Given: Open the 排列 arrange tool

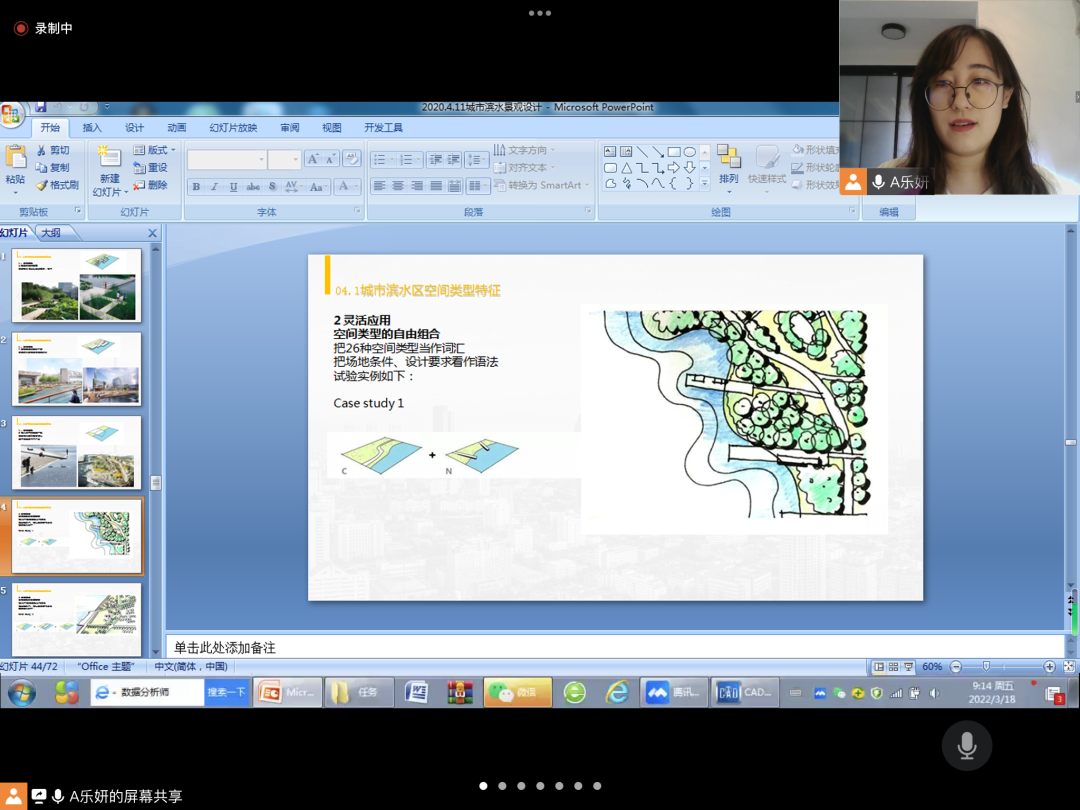Looking at the screenshot, I should (728, 165).
